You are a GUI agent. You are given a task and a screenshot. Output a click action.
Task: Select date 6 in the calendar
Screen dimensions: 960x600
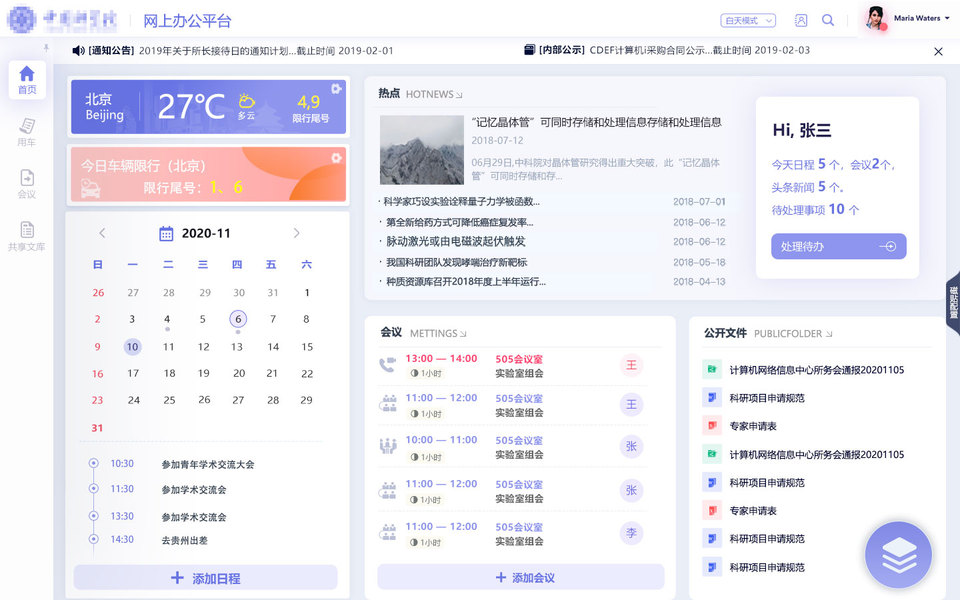[x=238, y=319]
